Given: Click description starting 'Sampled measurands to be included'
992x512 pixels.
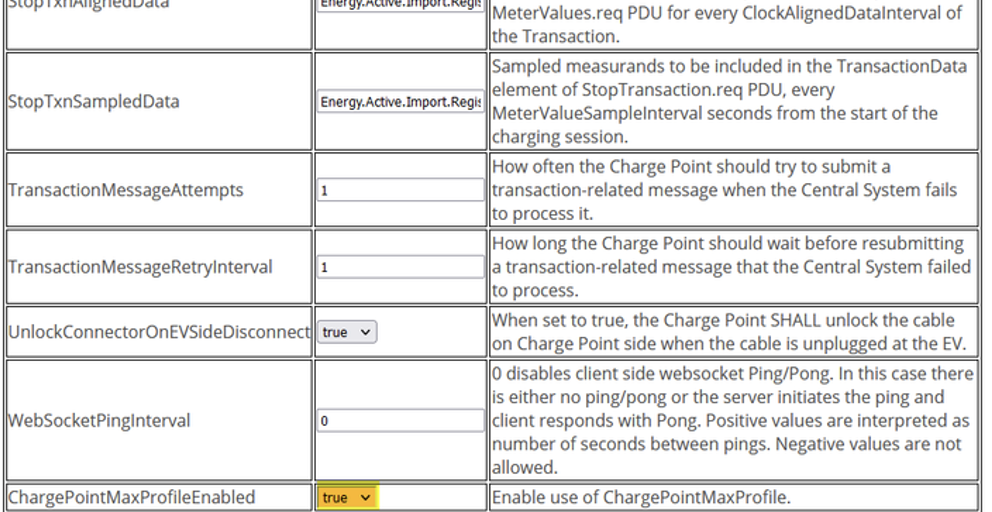Looking at the screenshot, I should (729, 102).
